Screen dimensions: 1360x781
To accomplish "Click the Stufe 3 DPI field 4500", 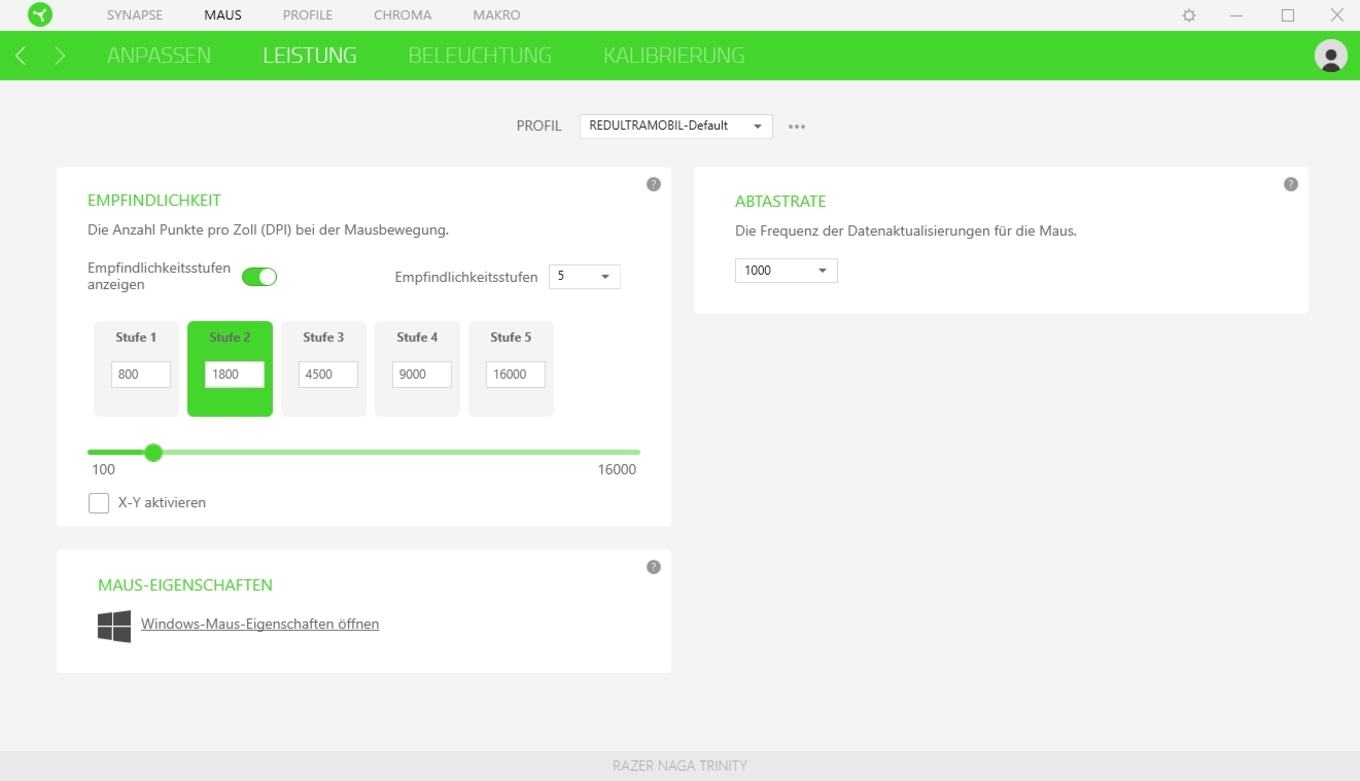I will click(x=328, y=374).
